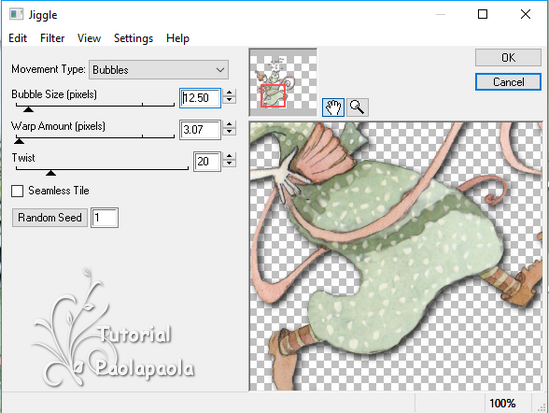Increase Twist value with up arrow
This screenshot has height=413, width=549.
(x=229, y=156)
